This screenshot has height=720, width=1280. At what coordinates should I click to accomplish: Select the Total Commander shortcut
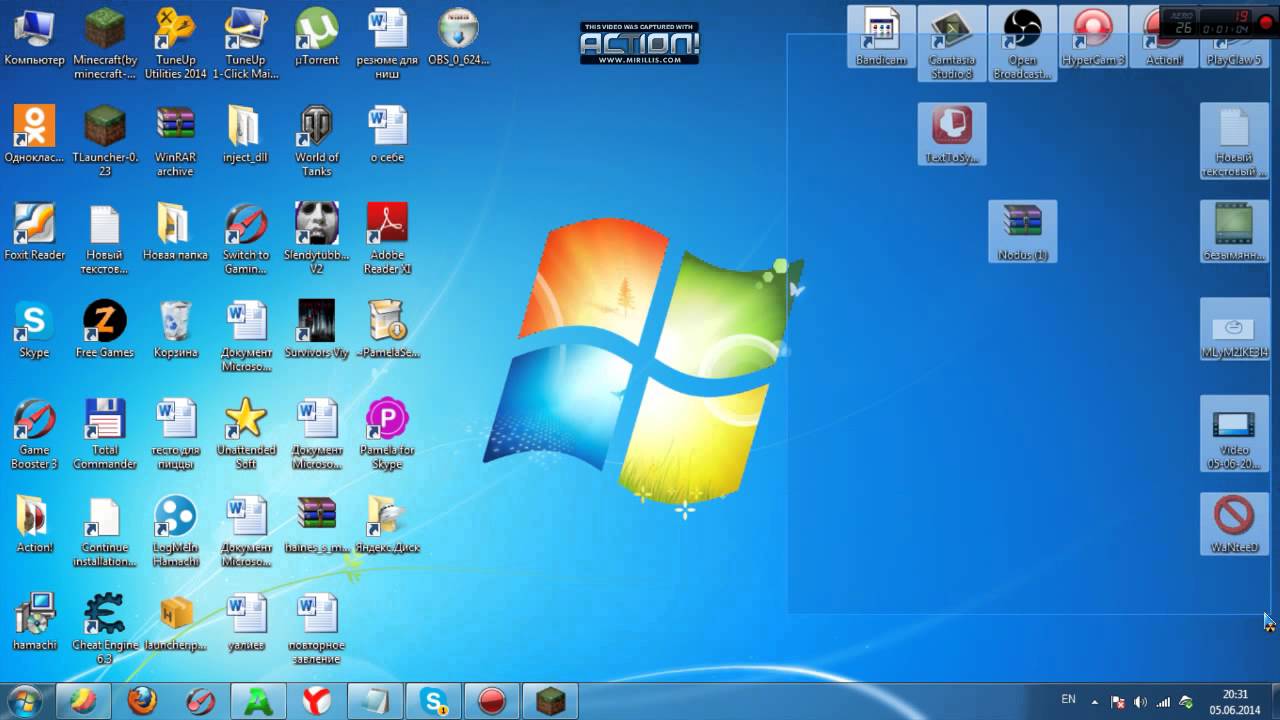(x=105, y=435)
